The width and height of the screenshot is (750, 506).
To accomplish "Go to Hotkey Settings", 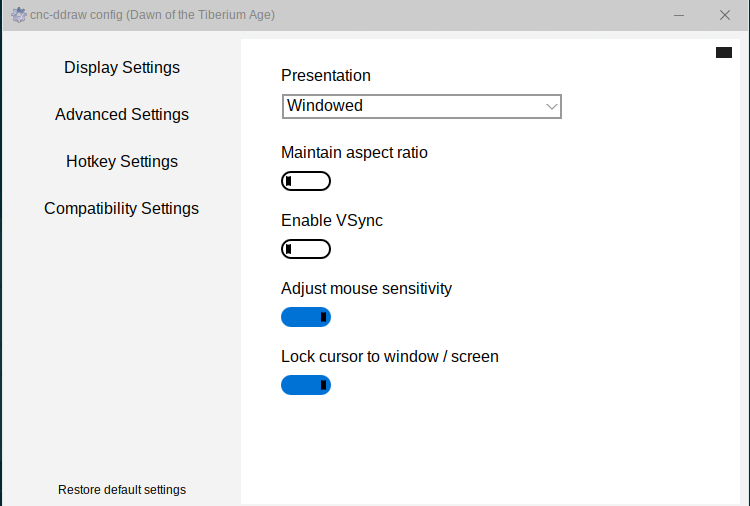I will pyautogui.click(x=122, y=162).
